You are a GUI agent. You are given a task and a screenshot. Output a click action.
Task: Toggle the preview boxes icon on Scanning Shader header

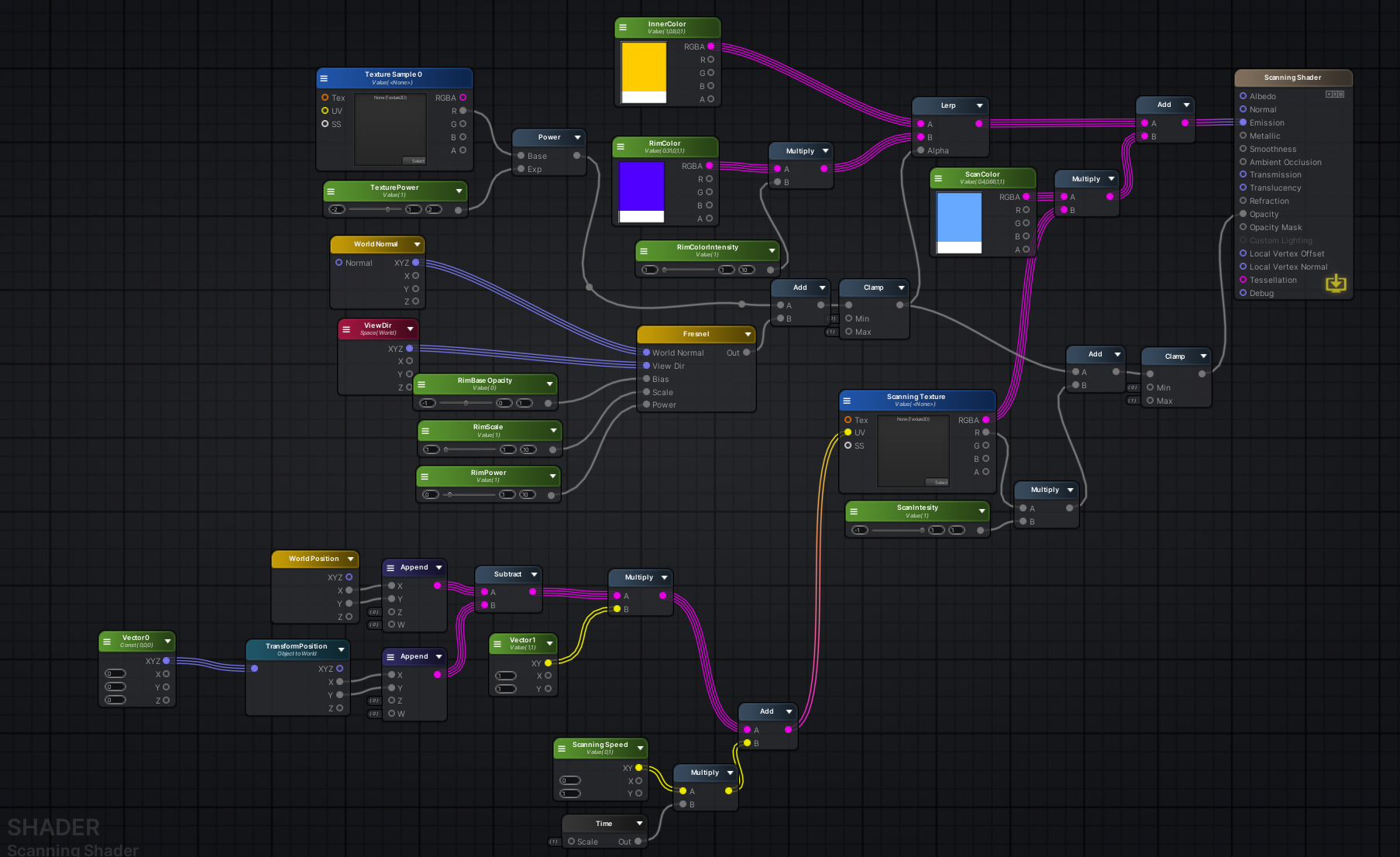pos(1335,94)
